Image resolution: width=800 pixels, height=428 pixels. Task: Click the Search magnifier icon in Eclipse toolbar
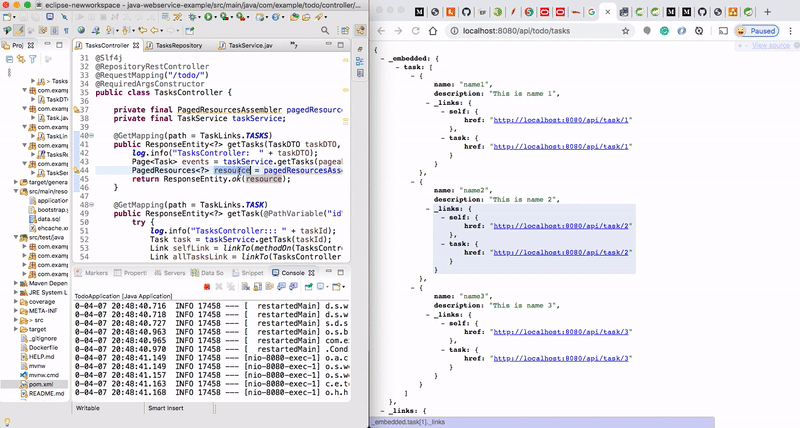pyautogui.click(x=324, y=31)
